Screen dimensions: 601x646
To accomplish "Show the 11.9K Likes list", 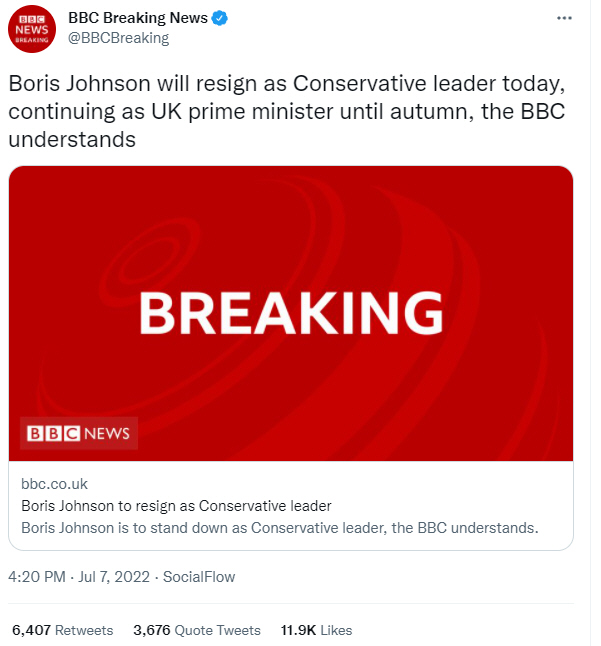I will coord(316,630).
